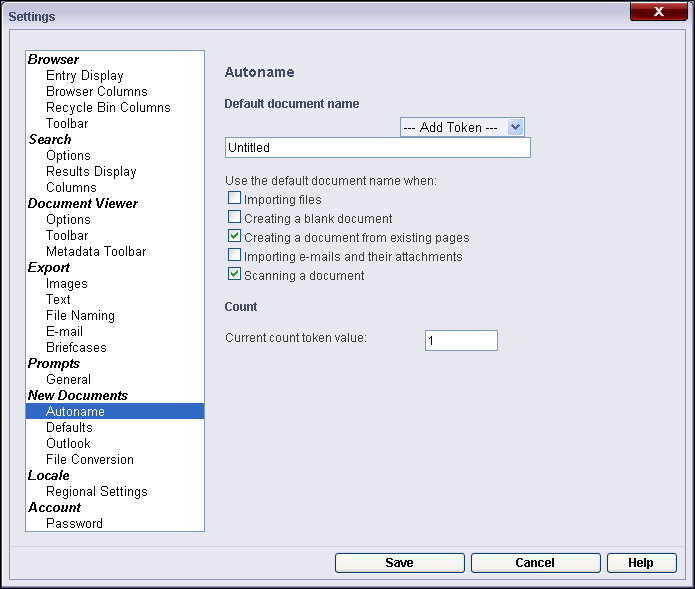Click the Current count token value field
Image resolution: width=695 pixels, height=589 pixels.
461,340
